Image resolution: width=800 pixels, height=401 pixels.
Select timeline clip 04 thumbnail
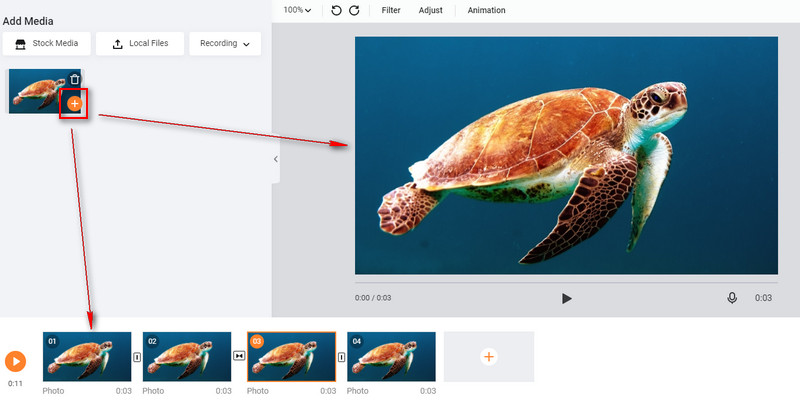click(x=391, y=357)
